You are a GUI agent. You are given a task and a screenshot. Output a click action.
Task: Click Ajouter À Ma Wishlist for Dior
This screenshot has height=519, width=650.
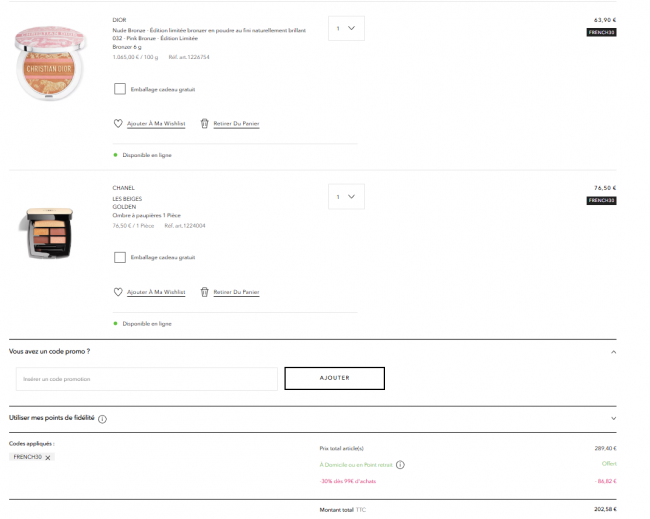[x=156, y=124]
